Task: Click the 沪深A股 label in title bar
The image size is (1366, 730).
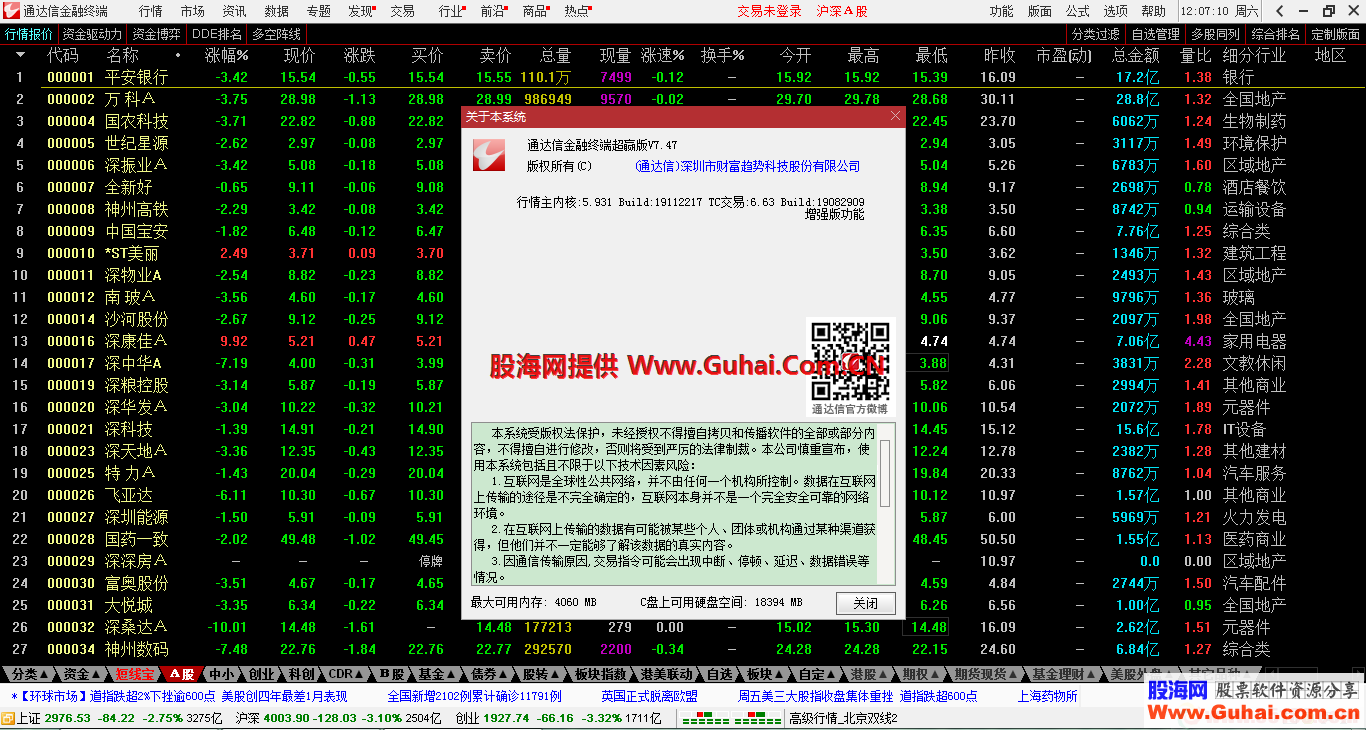Action: 842,11
